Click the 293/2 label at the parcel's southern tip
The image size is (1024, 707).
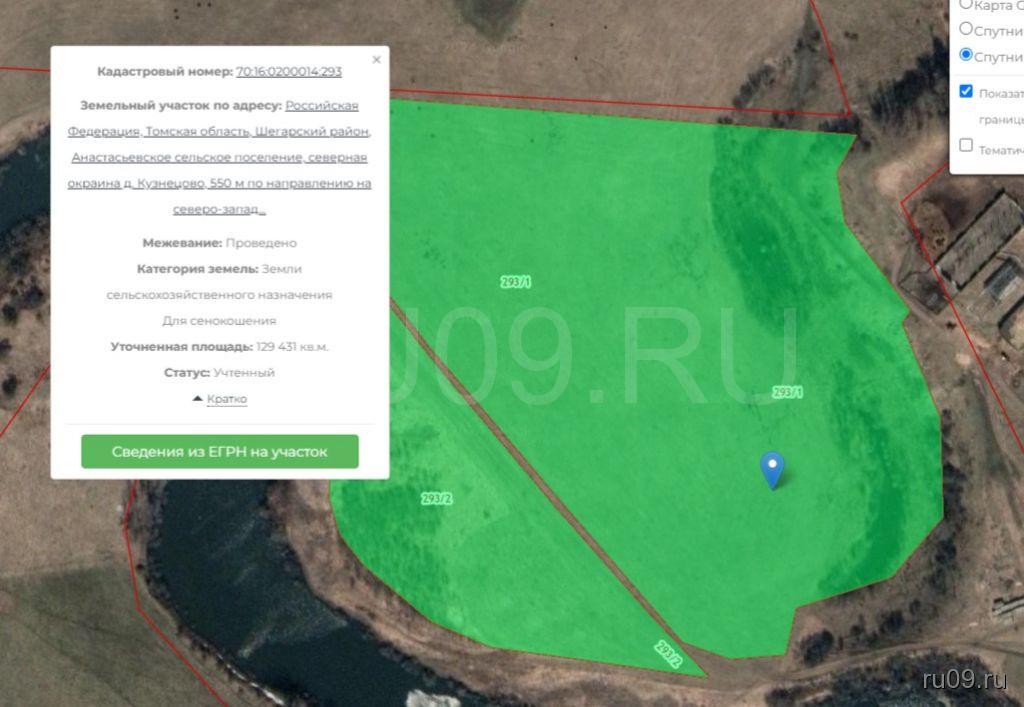tap(669, 653)
